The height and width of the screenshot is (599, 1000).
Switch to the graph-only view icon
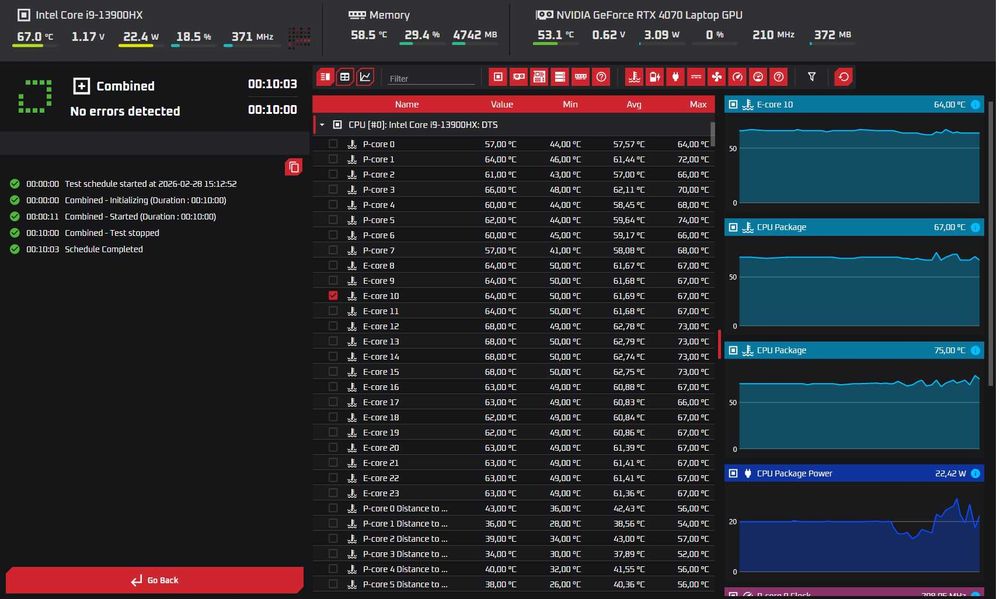[x=365, y=77]
